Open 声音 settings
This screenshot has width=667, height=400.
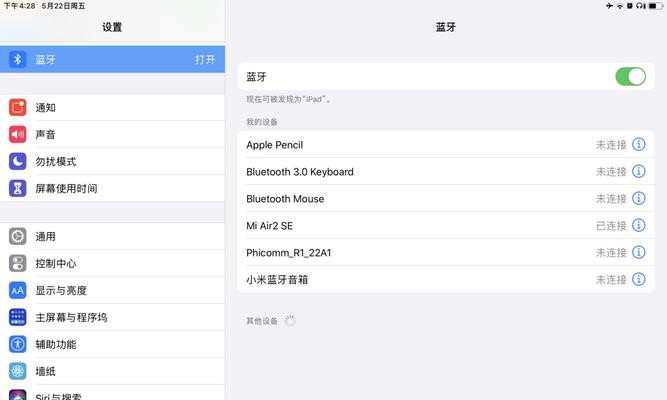[112, 134]
